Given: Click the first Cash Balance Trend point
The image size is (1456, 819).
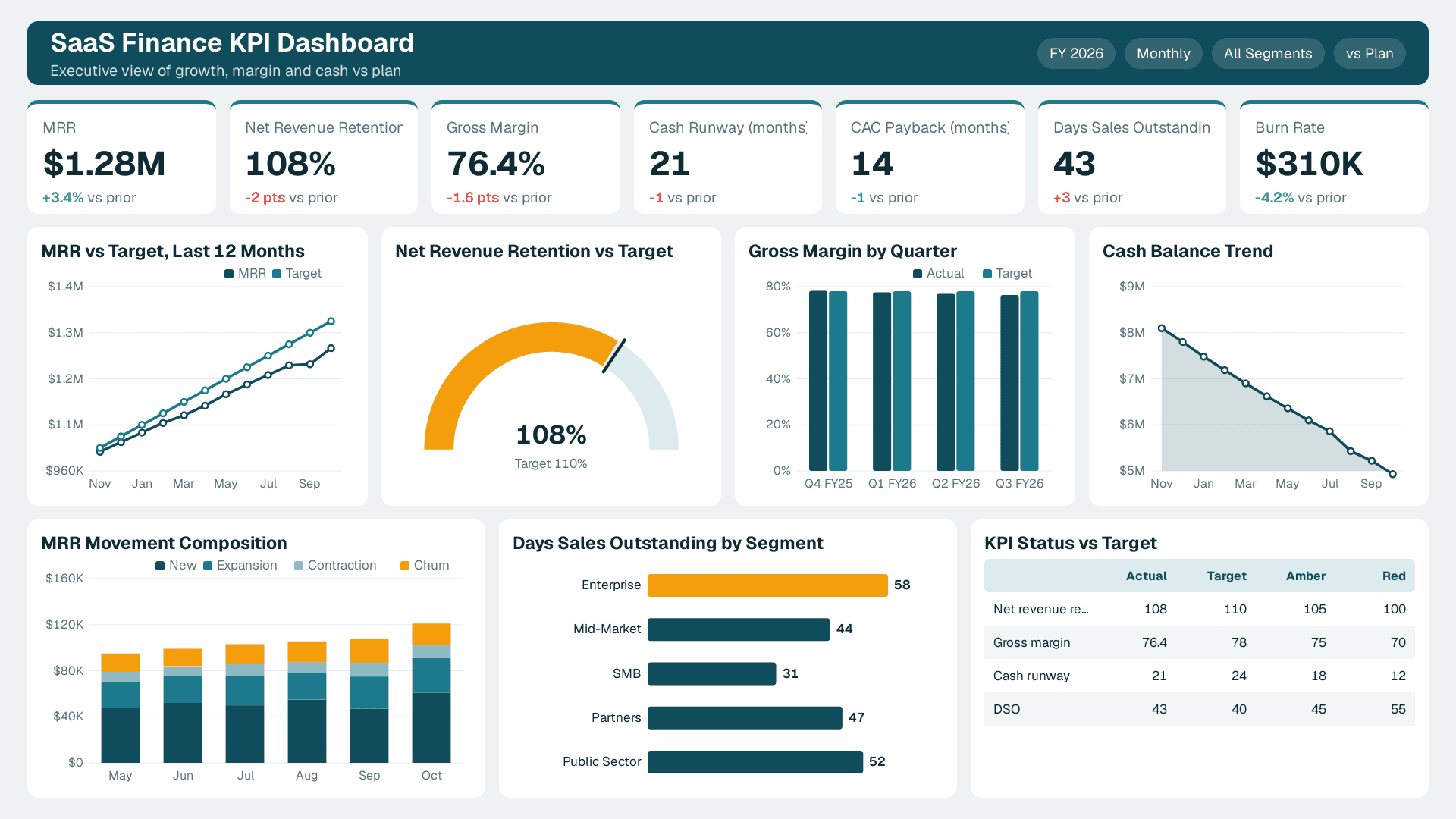Looking at the screenshot, I should point(1162,328).
